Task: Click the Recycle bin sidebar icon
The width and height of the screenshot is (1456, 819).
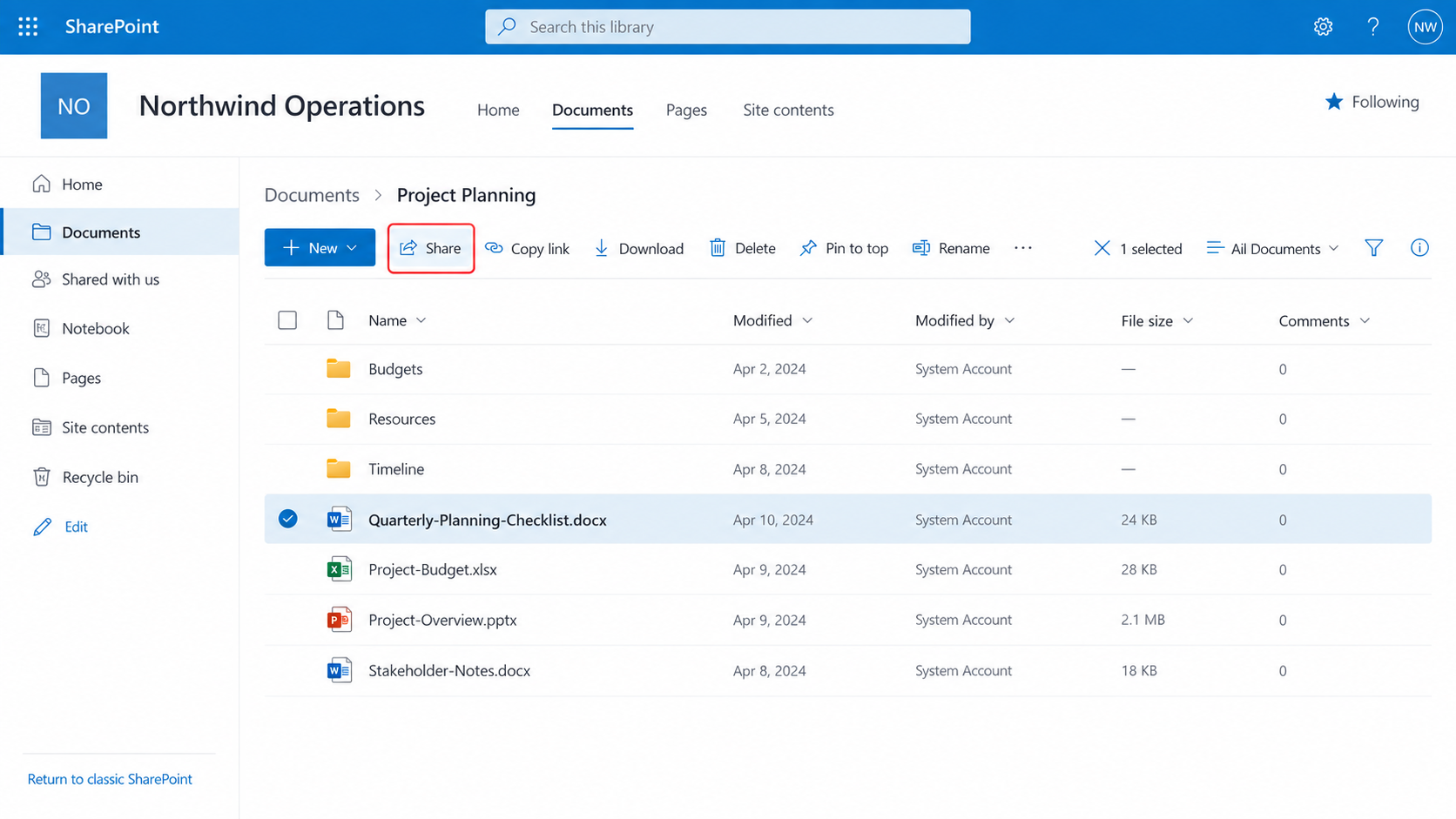Action: click(42, 477)
